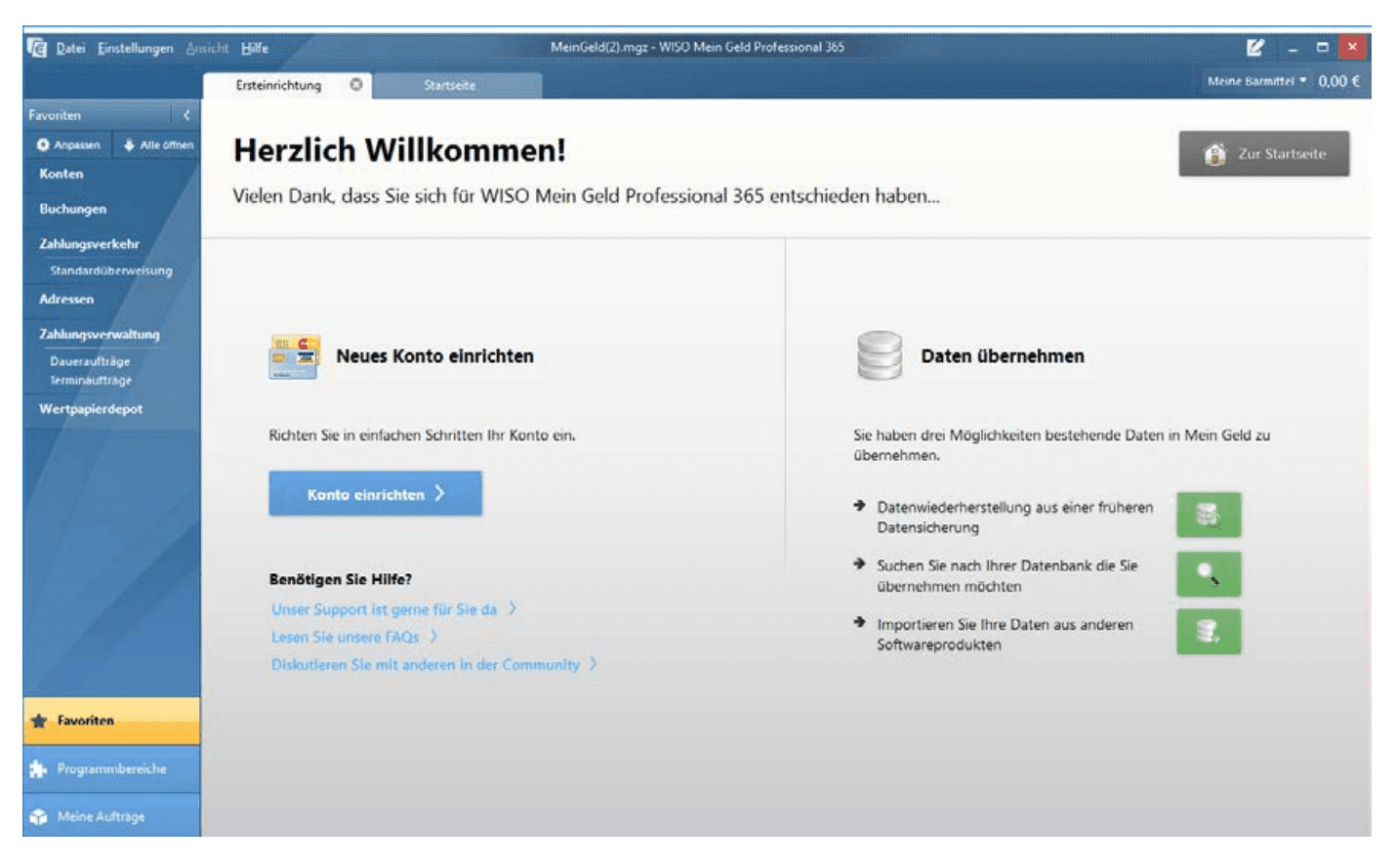1398x868 pixels.
Task: Close the Ersteinrichtung tab
Action: 356,85
